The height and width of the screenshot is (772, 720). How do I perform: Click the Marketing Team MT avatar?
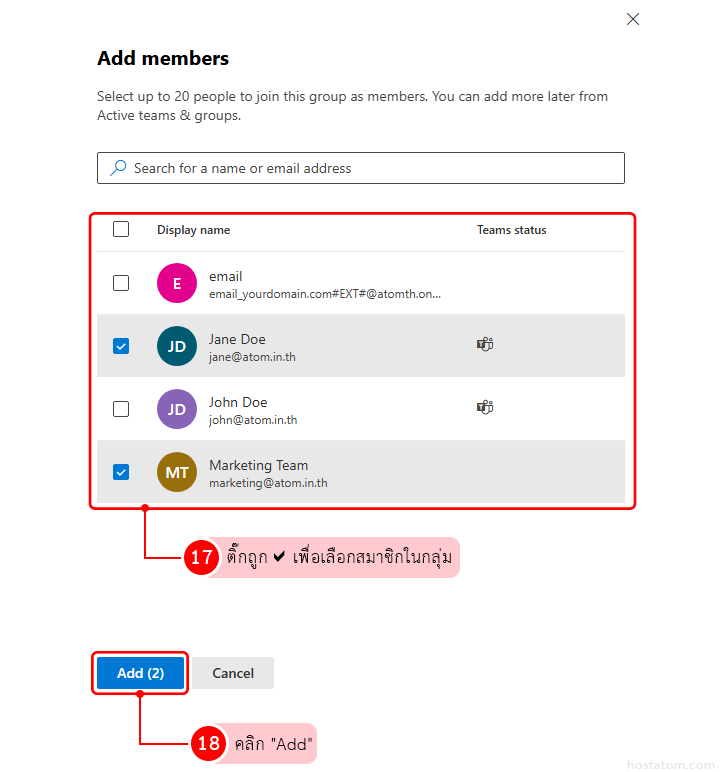click(x=177, y=472)
